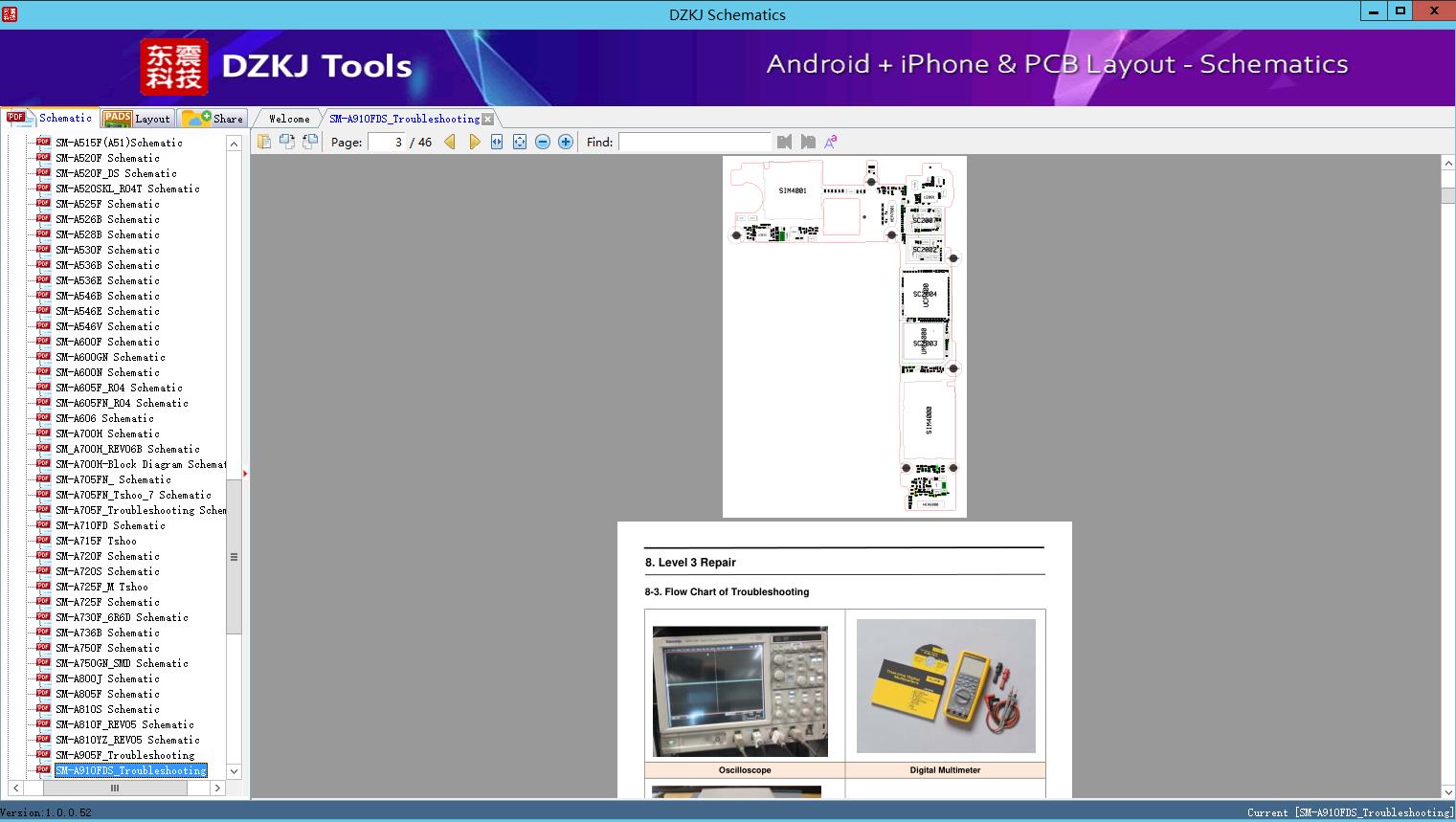Switch to the Layout tab
This screenshot has height=822, width=1456.
coord(137,119)
